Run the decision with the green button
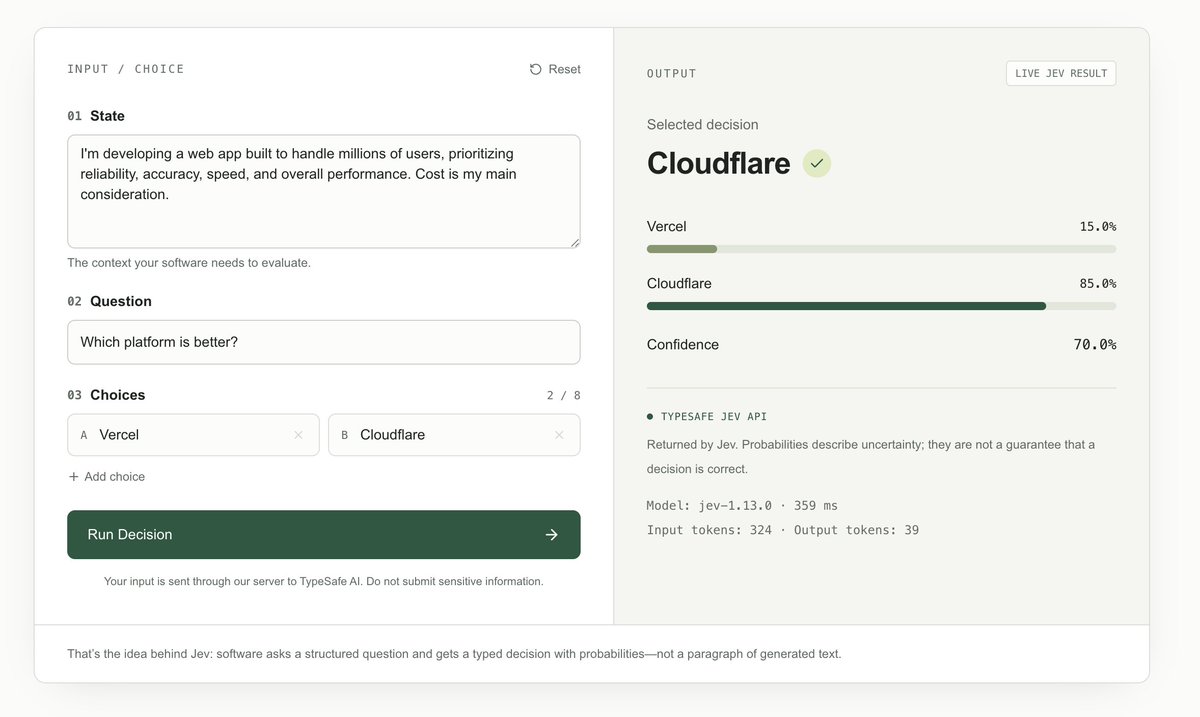The width and height of the screenshot is (1200, 717). point(324,535)
